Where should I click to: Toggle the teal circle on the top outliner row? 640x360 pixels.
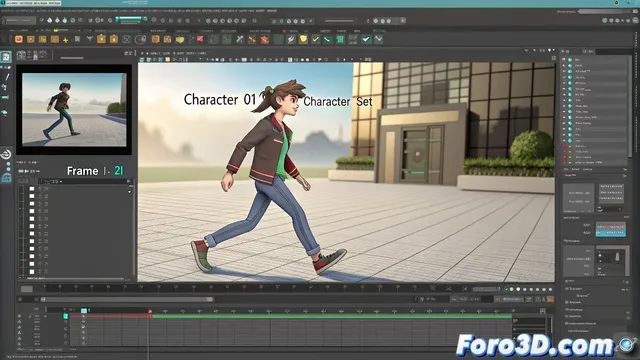point(570,60)
